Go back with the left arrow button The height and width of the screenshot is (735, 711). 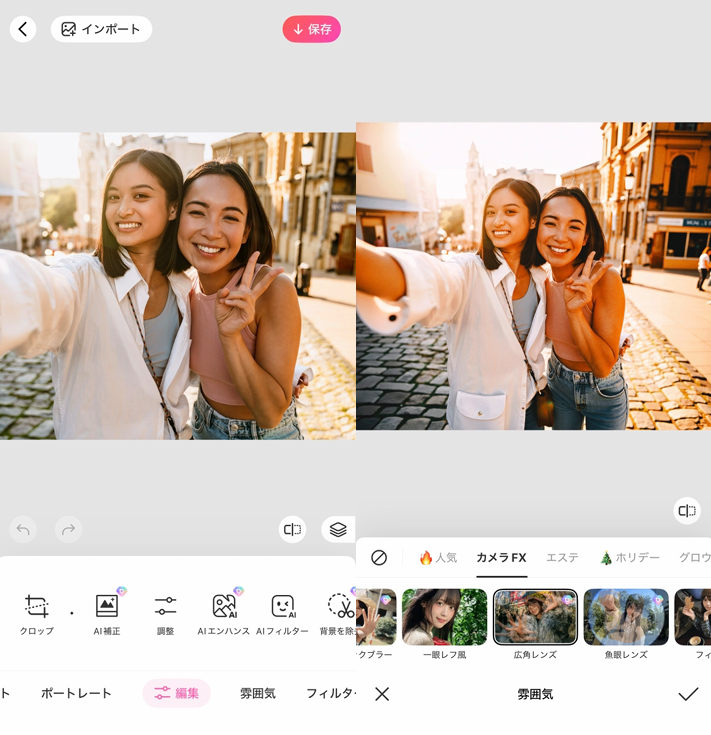[x=22, y=29]
